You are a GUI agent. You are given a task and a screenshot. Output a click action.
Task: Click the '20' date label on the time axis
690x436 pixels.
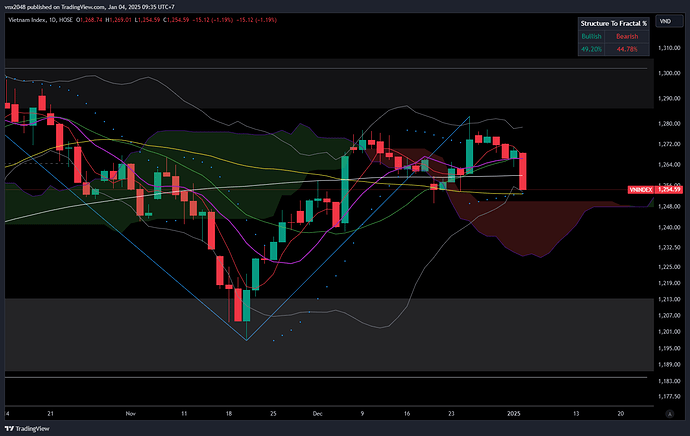(x=620, y=414)
